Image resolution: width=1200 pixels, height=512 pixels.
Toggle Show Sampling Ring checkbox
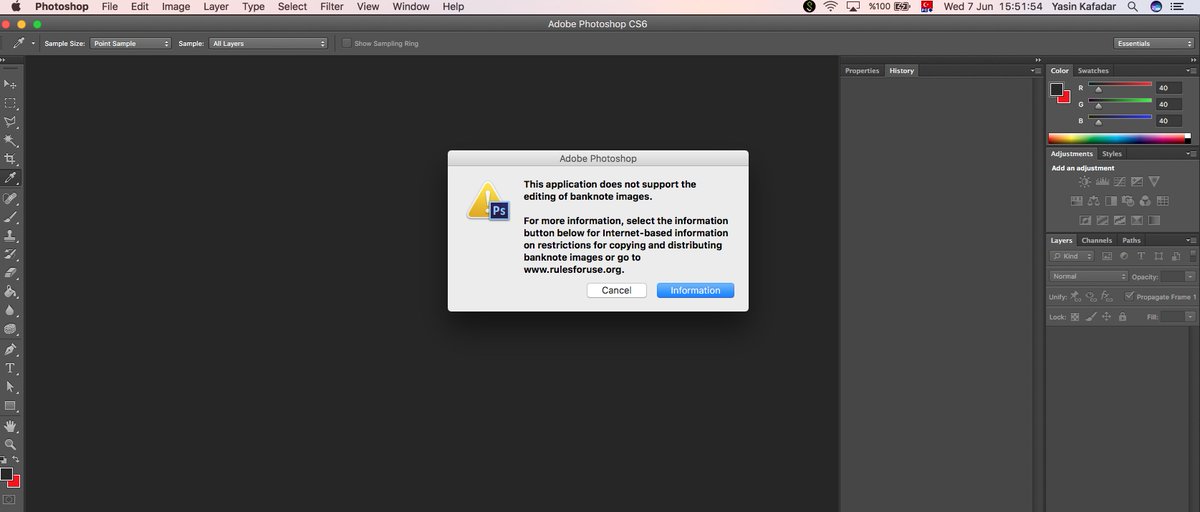(x=347, y=44)
